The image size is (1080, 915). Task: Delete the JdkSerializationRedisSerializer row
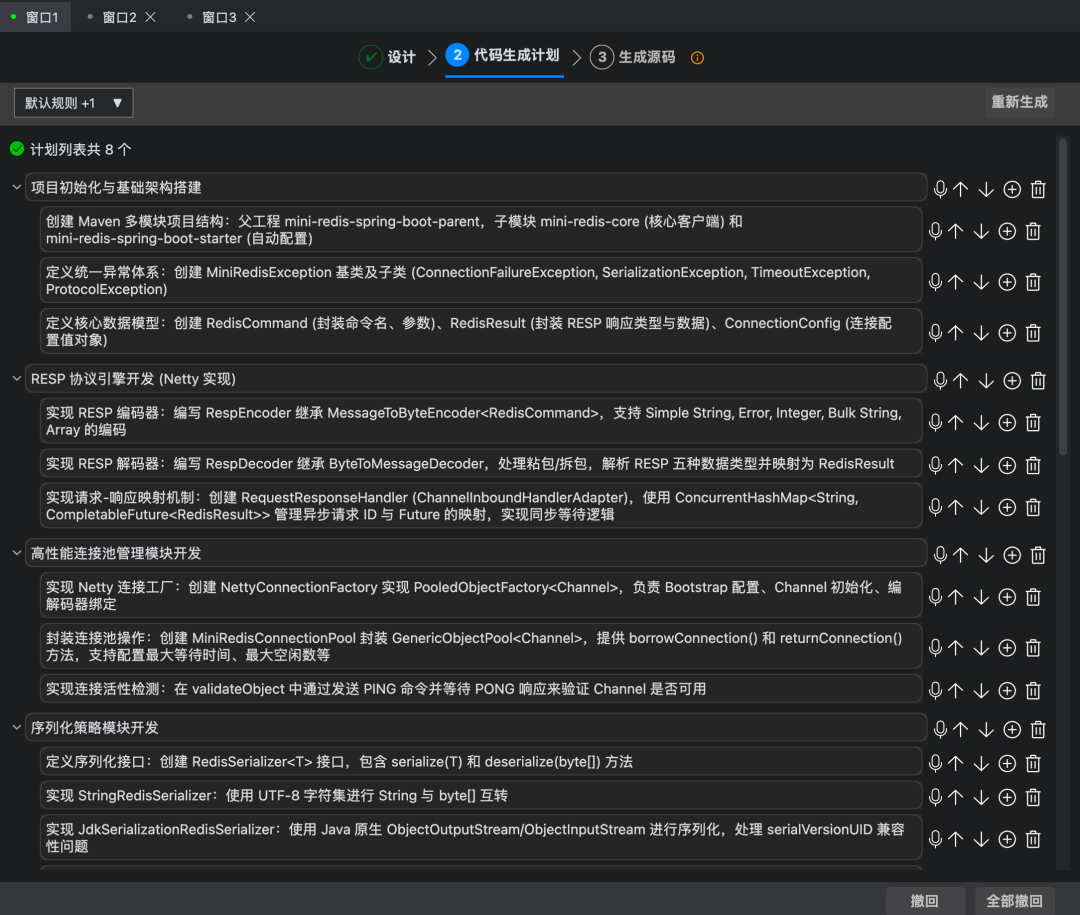(1033, 839)
